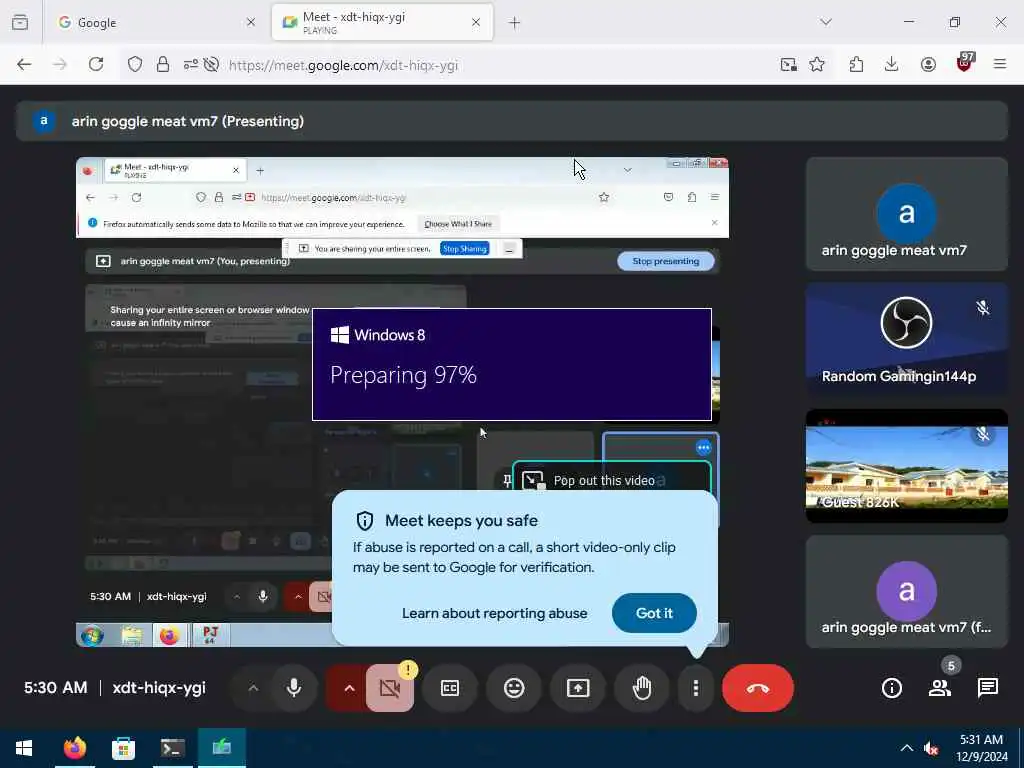Show hidden system tray icons
The image size is (1024, 768).
coord(907,748)
